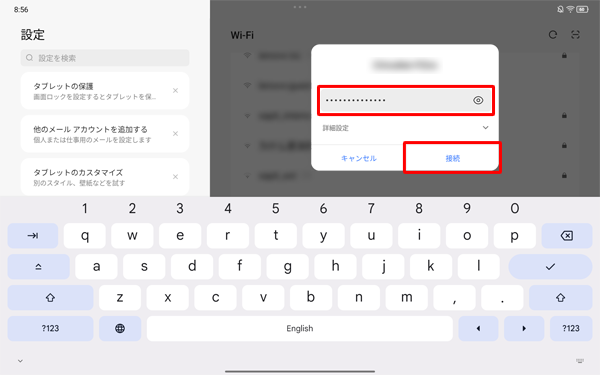This screenshot has width=600, height=375.
Task: Tap the Caps Lock key
Action: click(39, 267)
